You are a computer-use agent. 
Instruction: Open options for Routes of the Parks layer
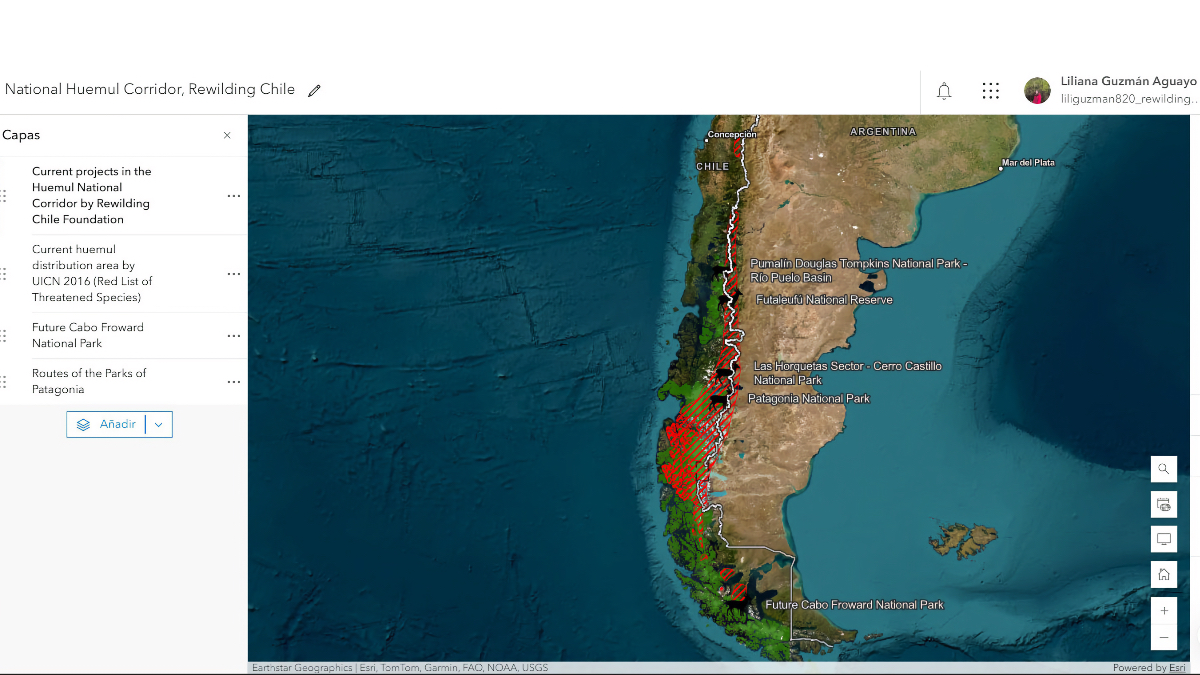(x=233, y=381)
